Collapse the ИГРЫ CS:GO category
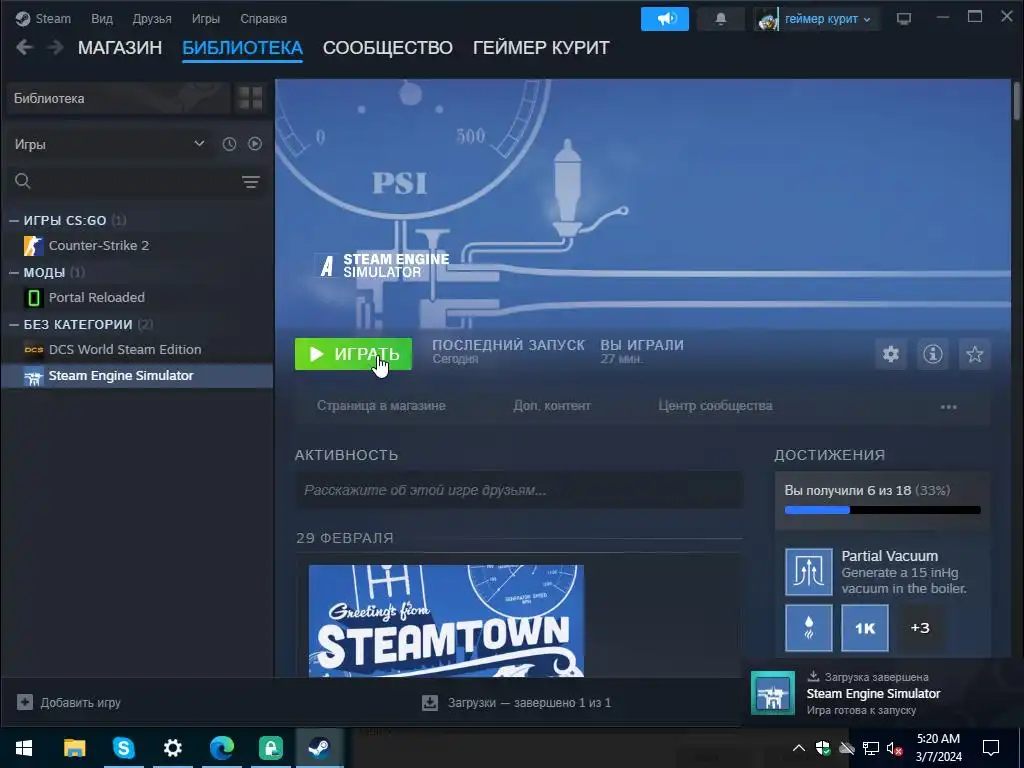1024x768 pixels. point(14,221)
